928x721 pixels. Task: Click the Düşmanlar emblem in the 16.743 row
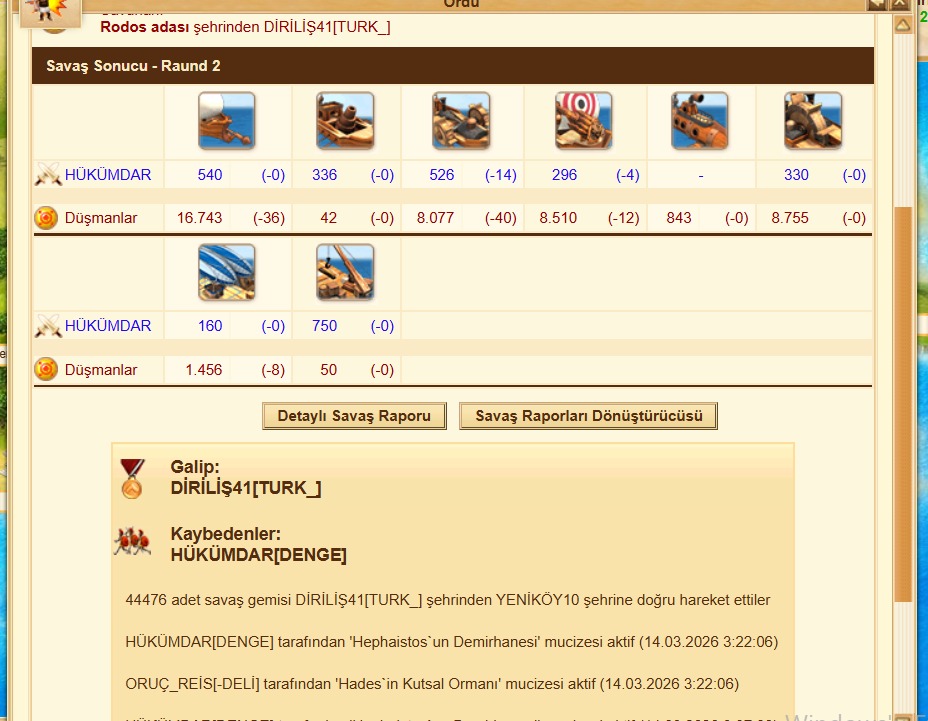tap(46, 218)
